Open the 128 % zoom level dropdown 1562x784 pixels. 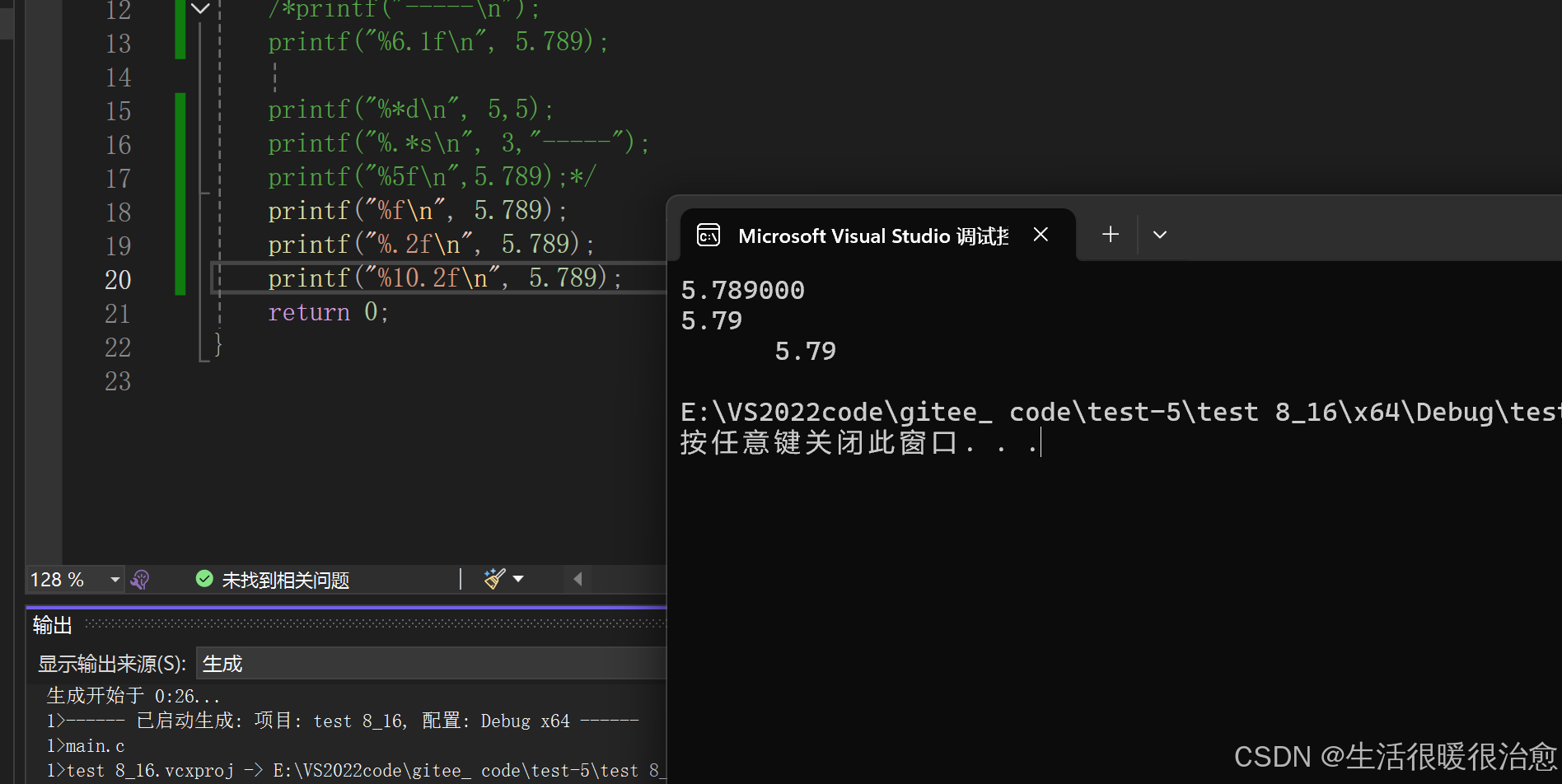pyautogui.click(x=115, y=580)
